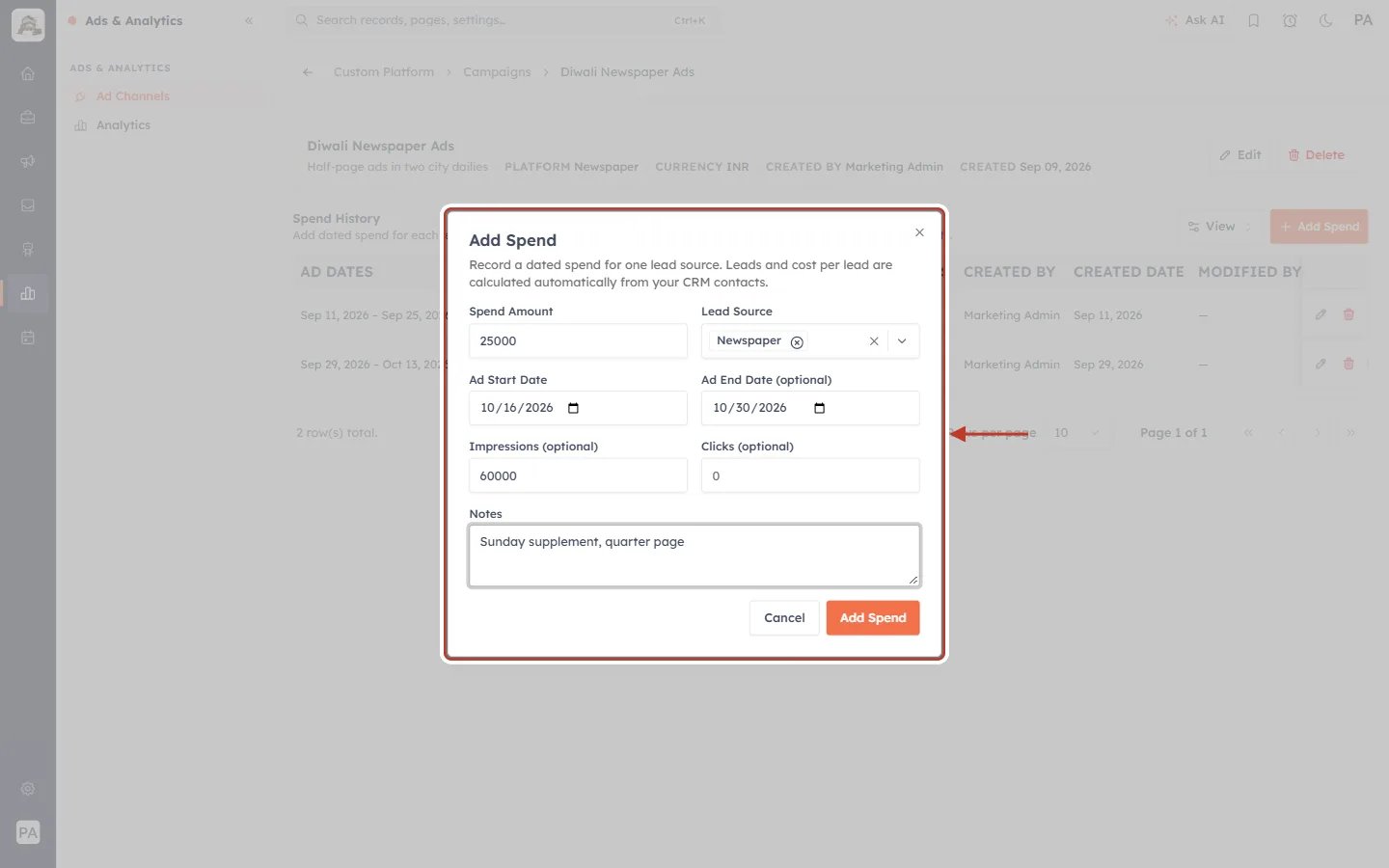Open the Ad Start Date calendar picker
Screen dimensions: 1389x868
click(573, 408)
